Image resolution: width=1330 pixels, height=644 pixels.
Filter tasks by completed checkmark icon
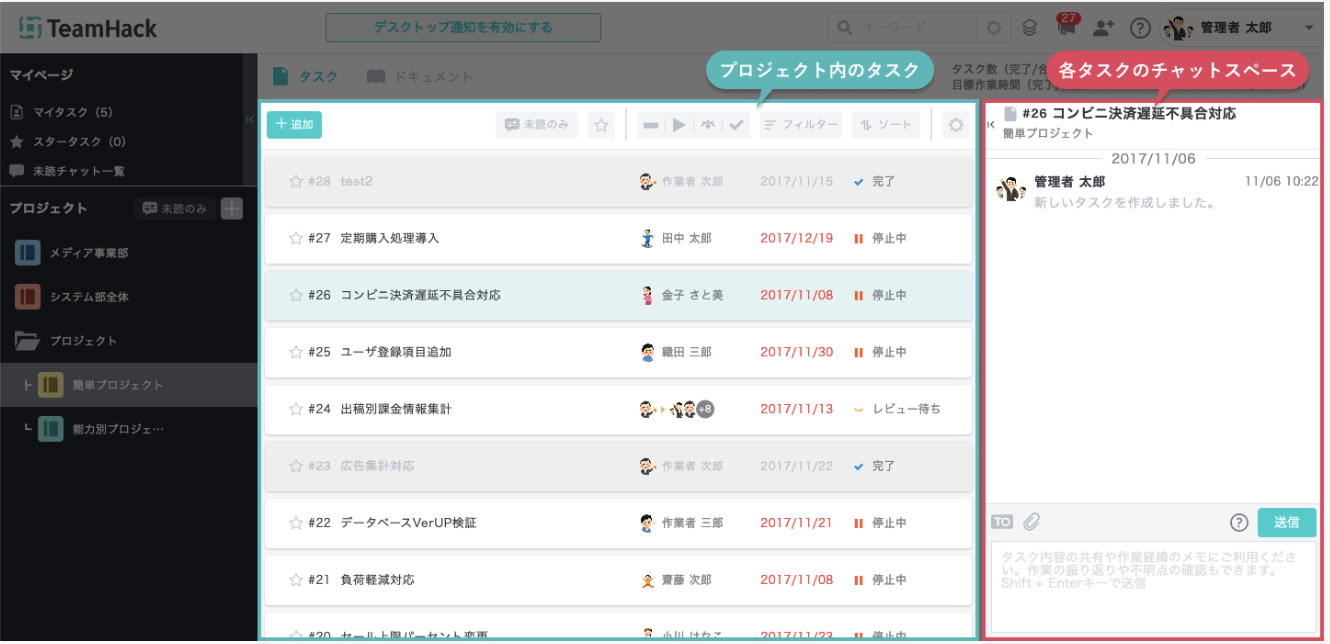[737, 125]
